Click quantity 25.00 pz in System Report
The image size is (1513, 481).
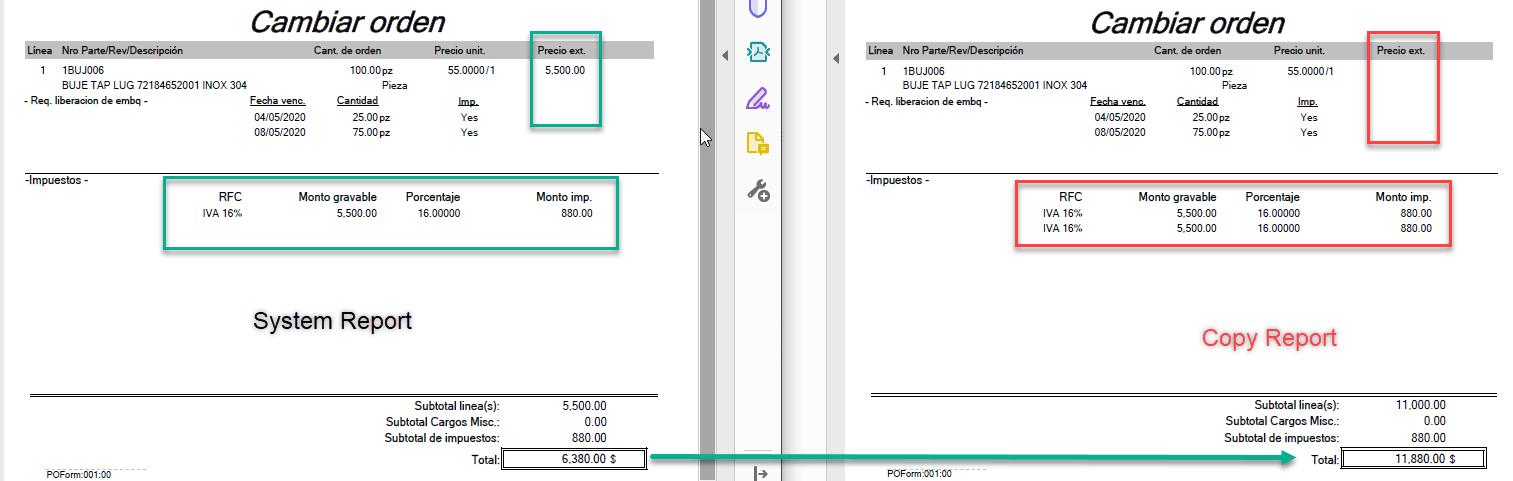pos(369,117)
